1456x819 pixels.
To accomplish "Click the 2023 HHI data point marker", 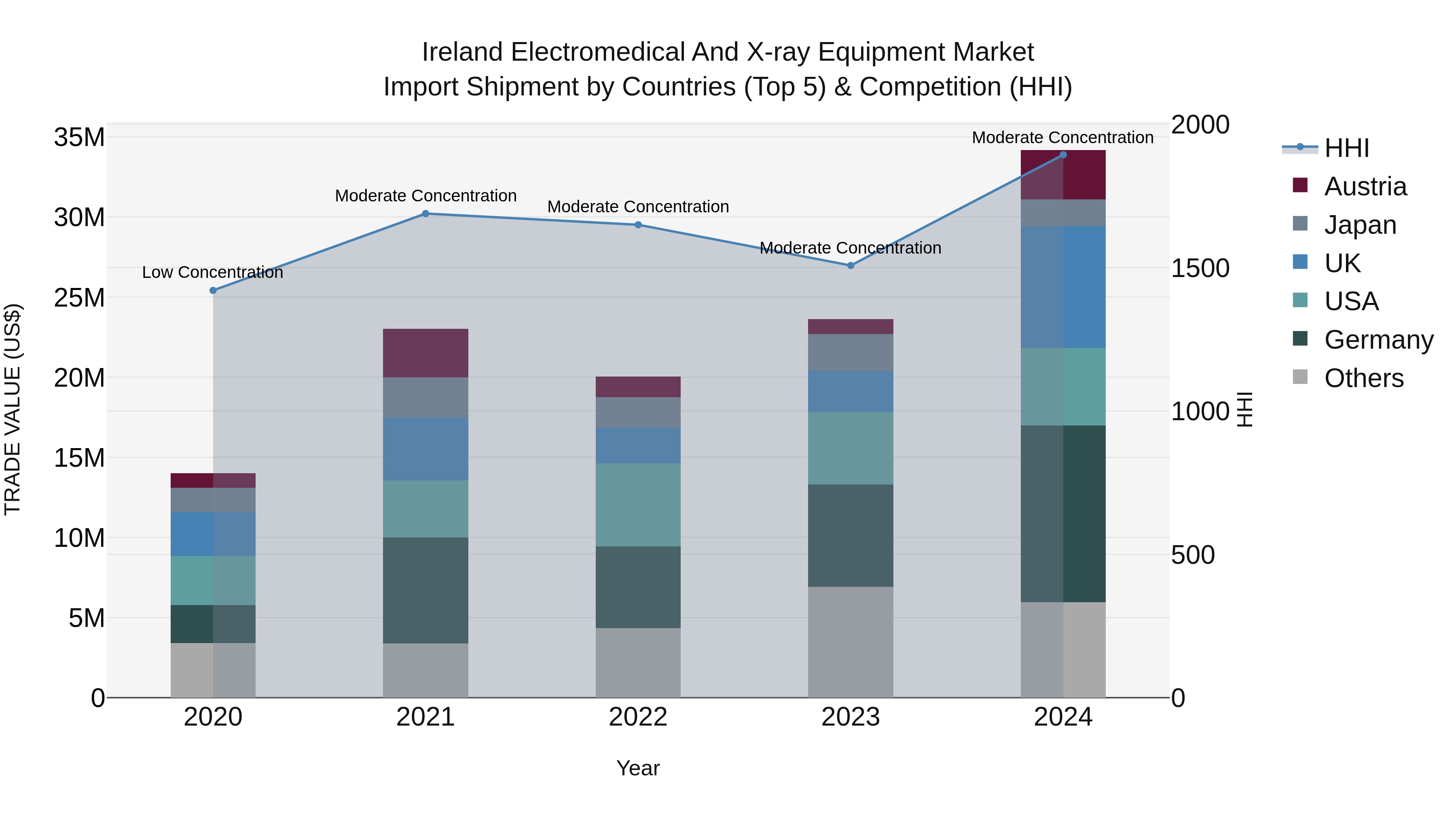I will pyautogui.click(x=851, y=266).
